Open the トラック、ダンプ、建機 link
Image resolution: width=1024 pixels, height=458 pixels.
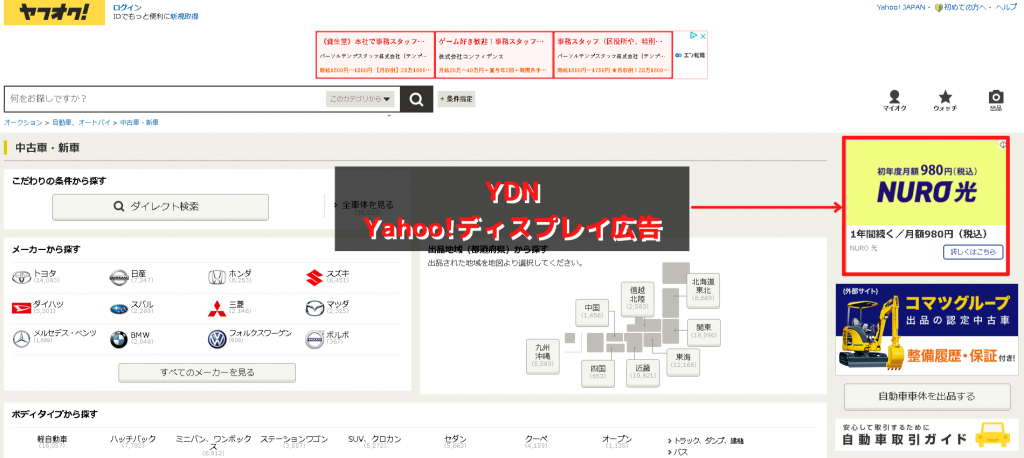point(710,441)
